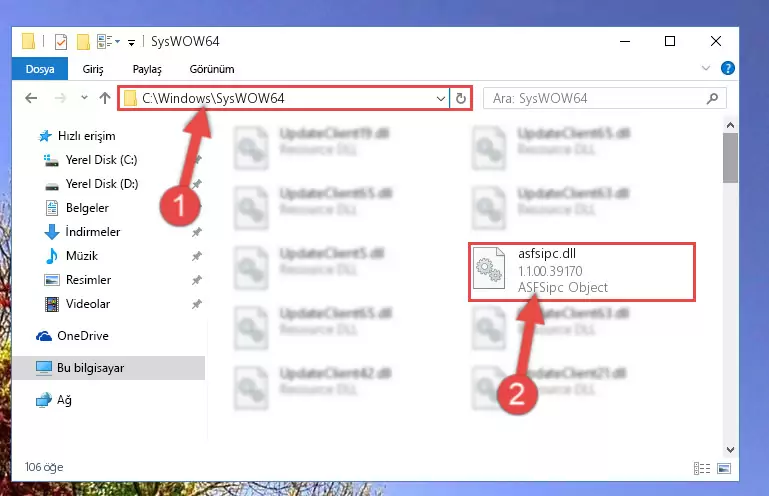Viewport: 769px width, 496px height.
Task: Click the pin icon next to Videolar
Action: point(197,304)
